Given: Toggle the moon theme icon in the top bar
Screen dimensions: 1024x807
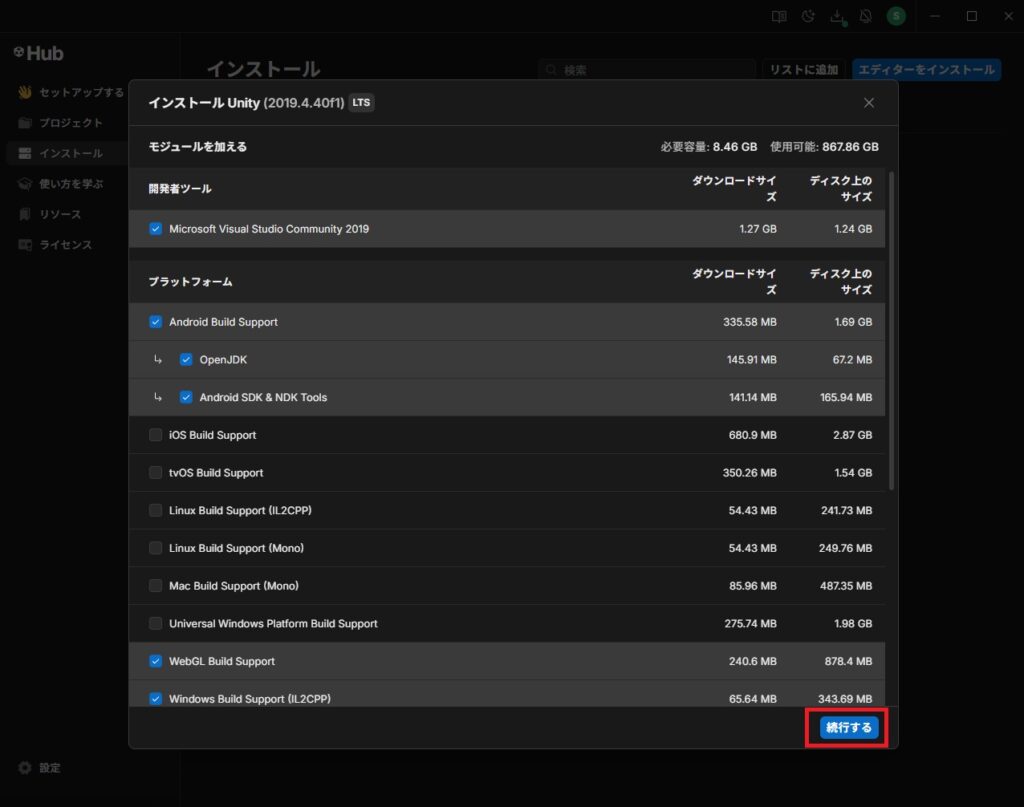Looking at the screenshot, I should 808,16.
